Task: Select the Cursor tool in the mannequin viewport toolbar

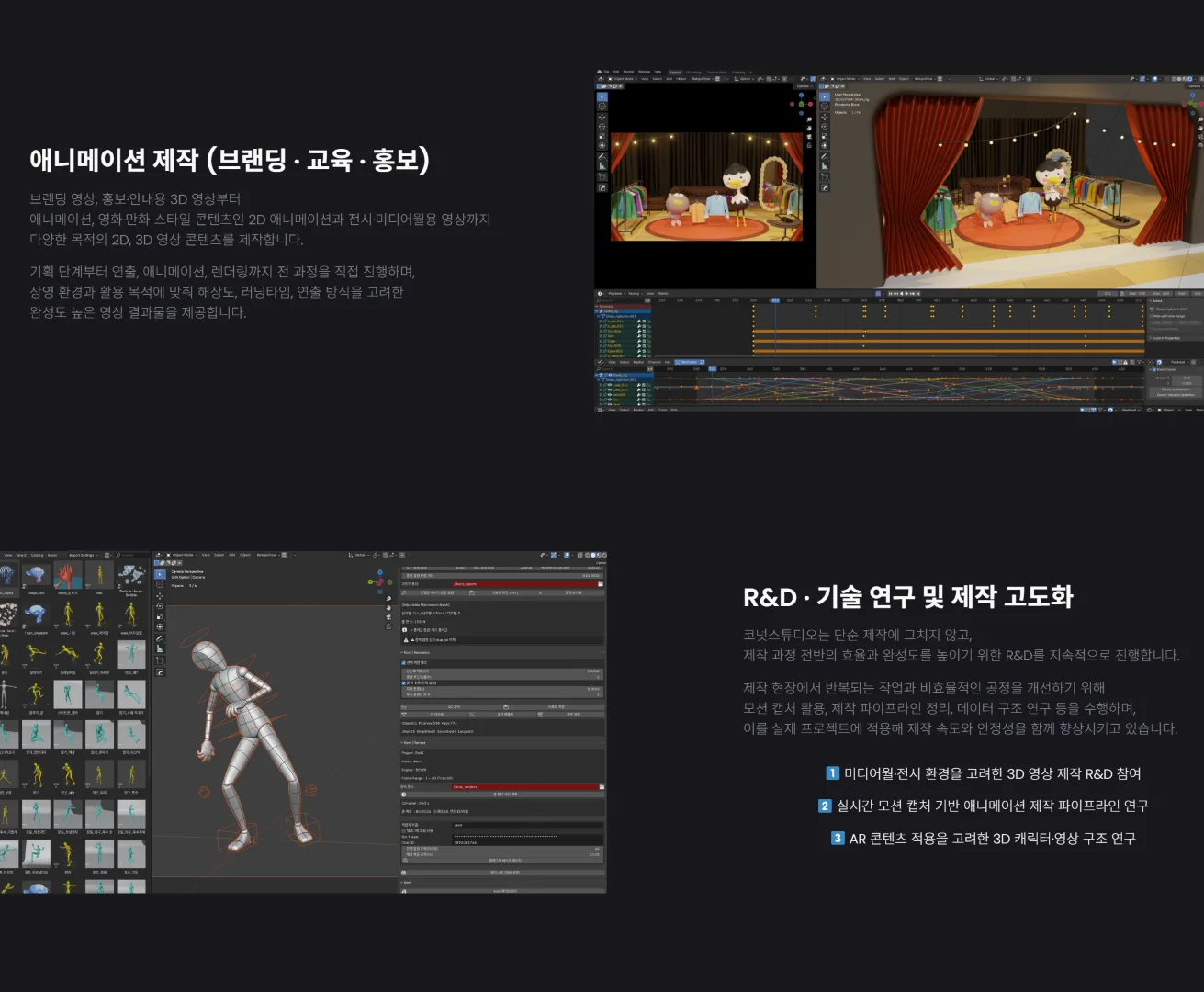Action: tap(160, 584)
